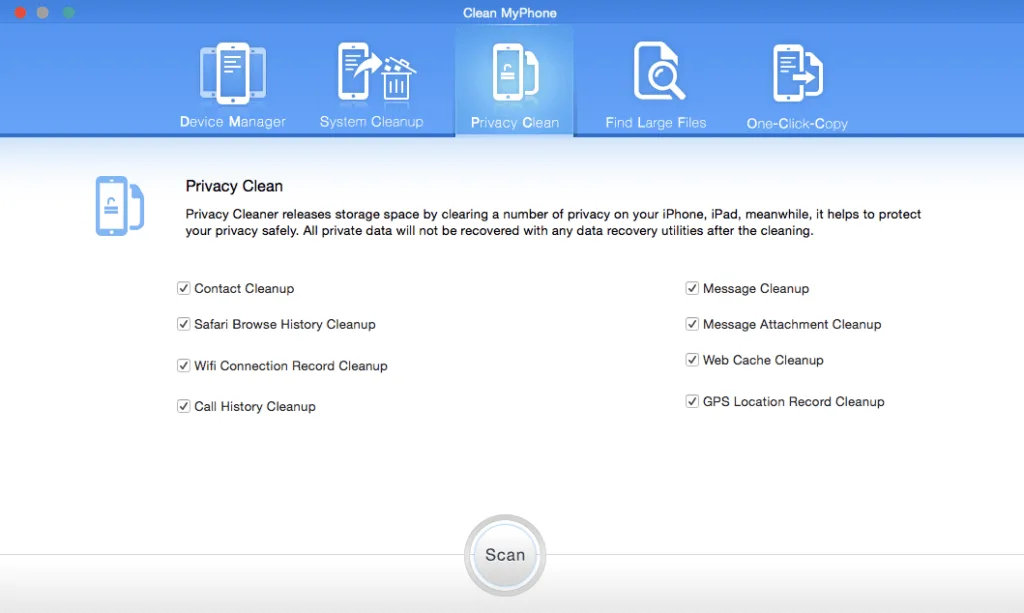Image resolution: width=1024 pixels, height=613 pixels.
Task: Click the large Privacy Clean section icon
Action: 120,206
